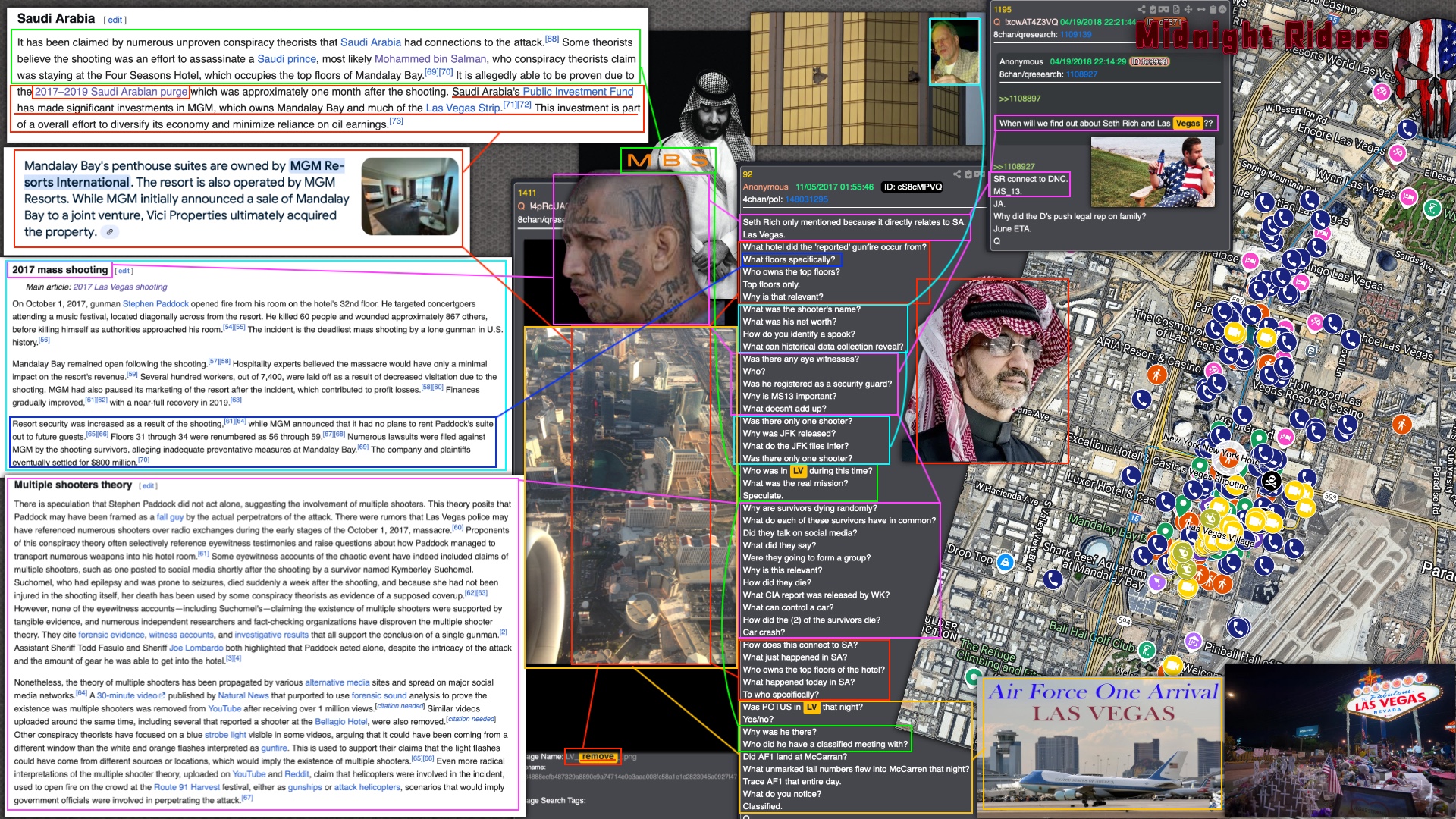Open the Natural News wiki link

click(x=243, y=695)
